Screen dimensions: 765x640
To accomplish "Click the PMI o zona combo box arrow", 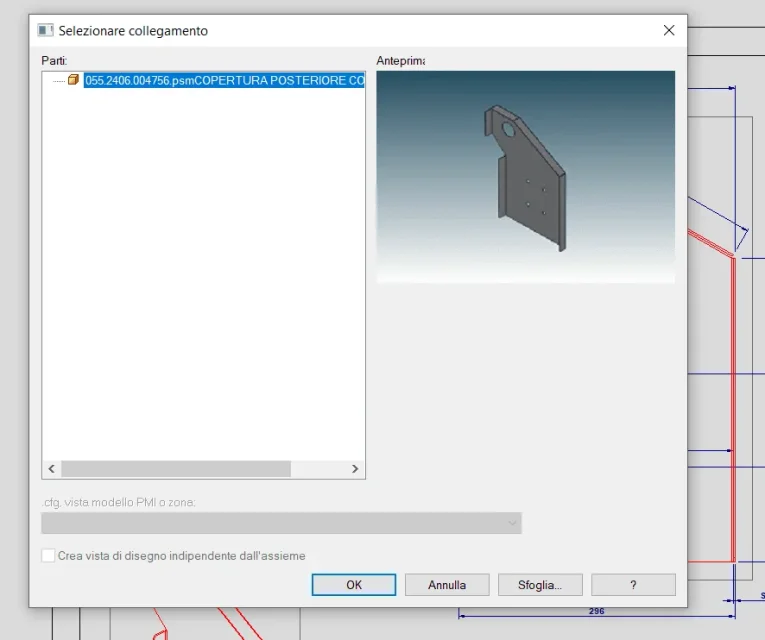I will pyautogui.click(x=512, y=523).
